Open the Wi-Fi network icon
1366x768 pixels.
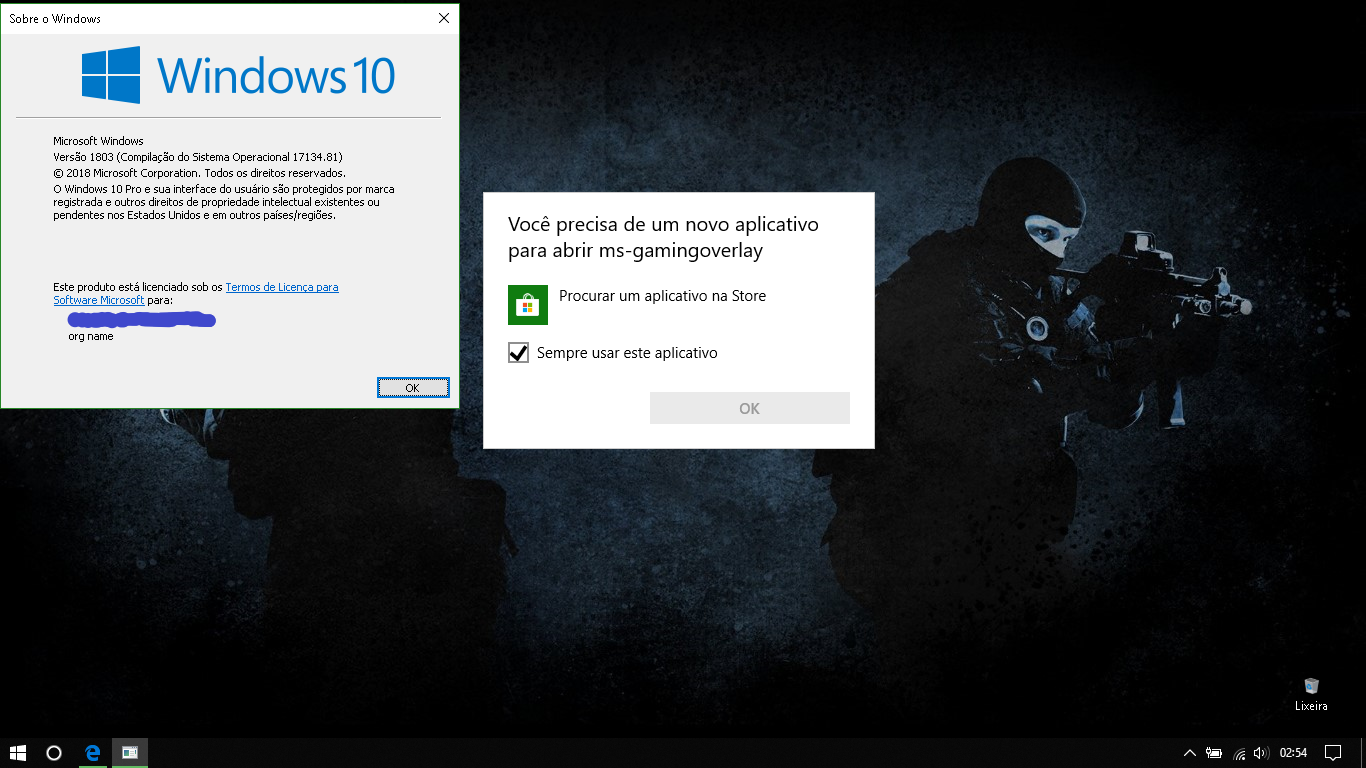1240,753
